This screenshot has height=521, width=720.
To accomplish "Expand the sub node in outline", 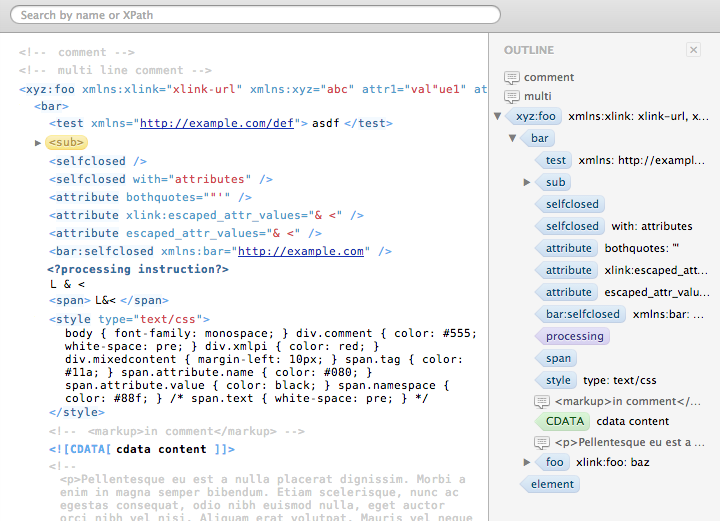I will click(527, 182).
